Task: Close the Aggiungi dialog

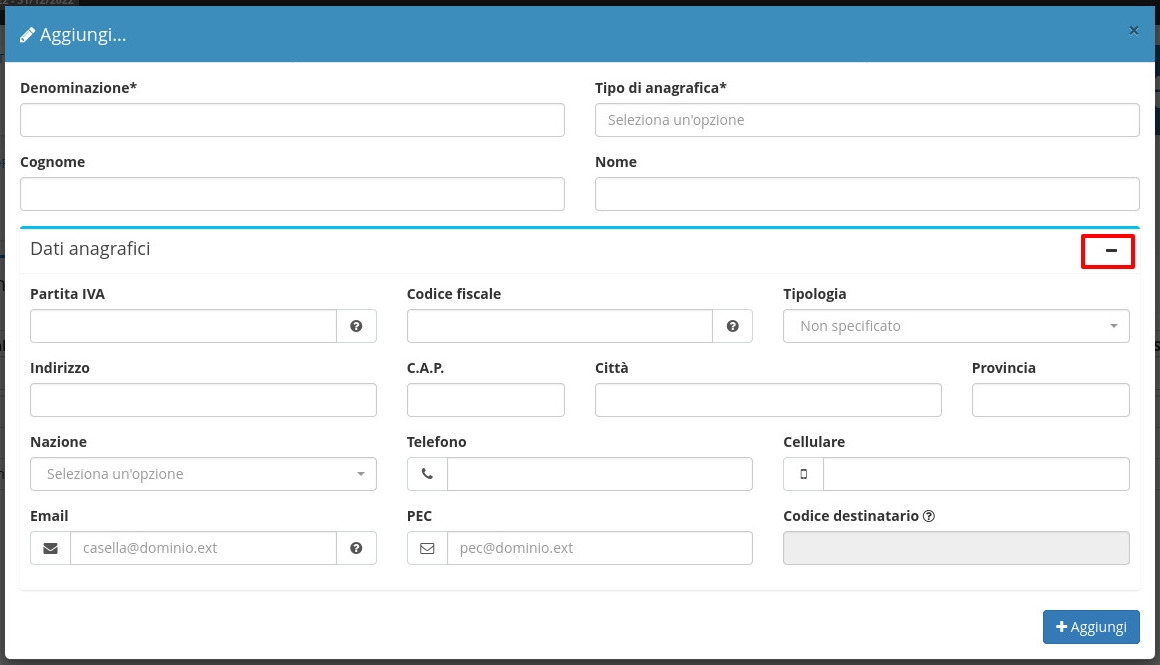Action: click(1133, 31)
